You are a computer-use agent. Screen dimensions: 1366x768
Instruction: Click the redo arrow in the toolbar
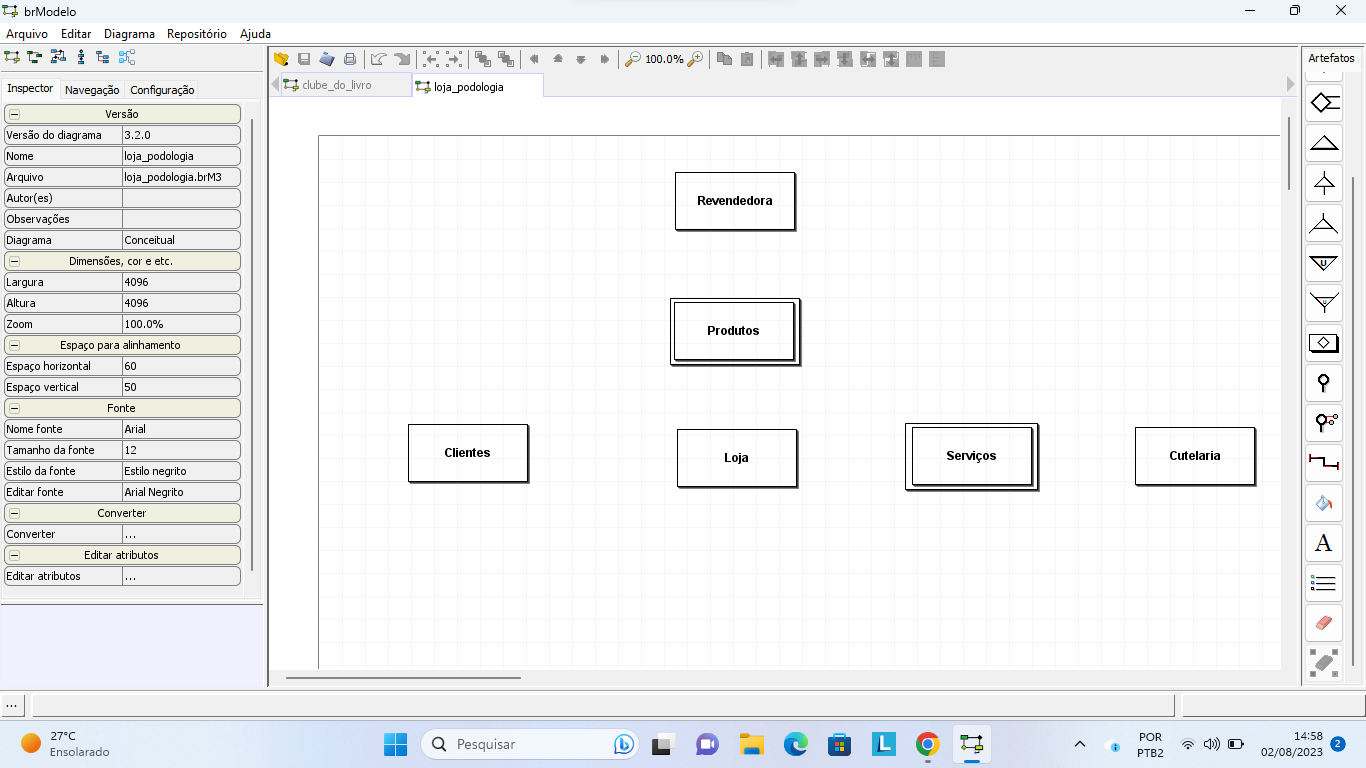pyautogui.click(x=402, y=59)
